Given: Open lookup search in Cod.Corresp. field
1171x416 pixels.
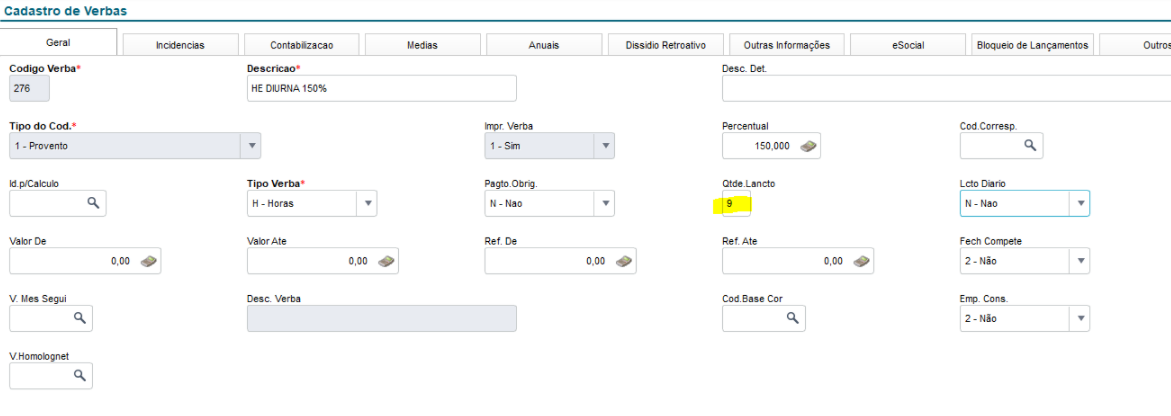Looking at the screenshot, I should coord(1030,146).
